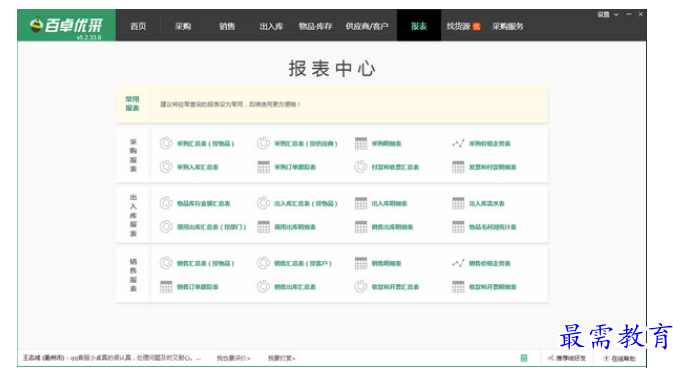The image size is (681, 368).
Task: Click the 销售报表 category label
Action: pyautogui.click(x=133, y=275)
